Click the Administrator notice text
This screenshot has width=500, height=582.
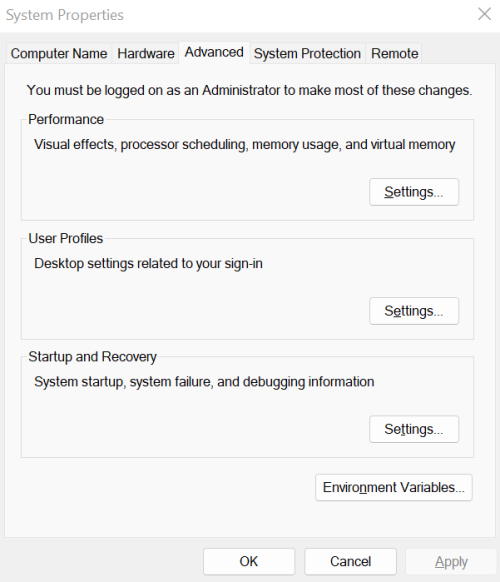tap(249, 90)
